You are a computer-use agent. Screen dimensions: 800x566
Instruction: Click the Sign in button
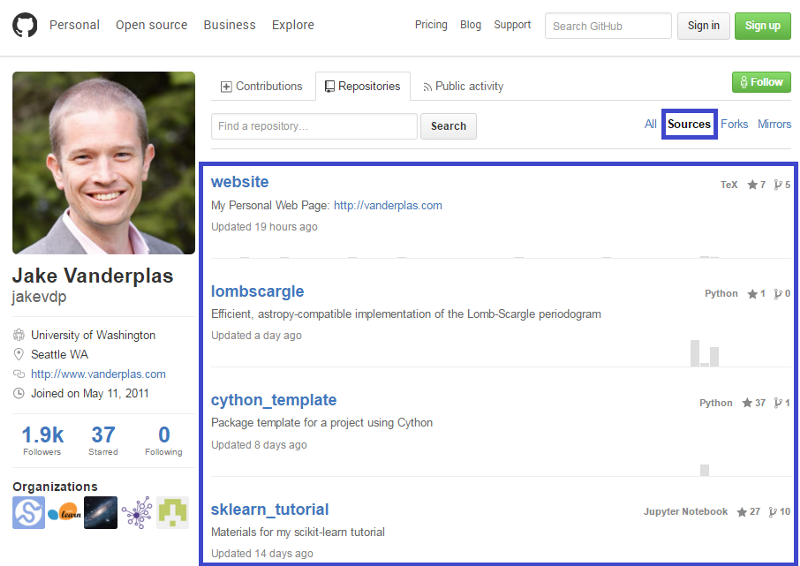704,26
